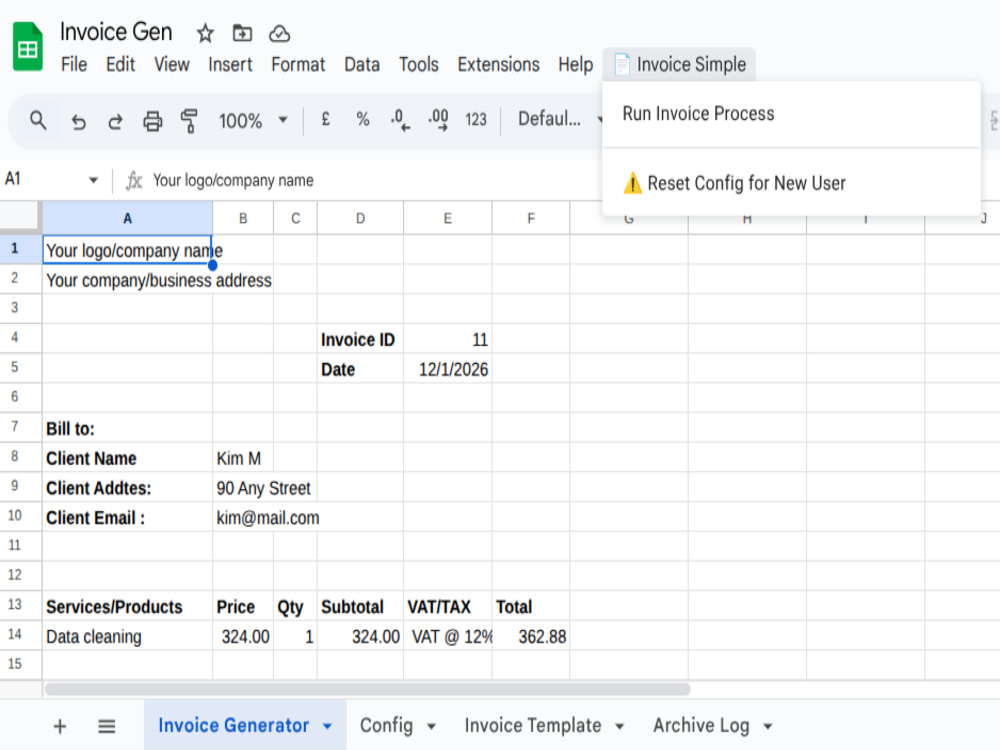The height and width of the screenshot is (750, 1000).
Task: Select column A header
Action: [x=128, y=218]
